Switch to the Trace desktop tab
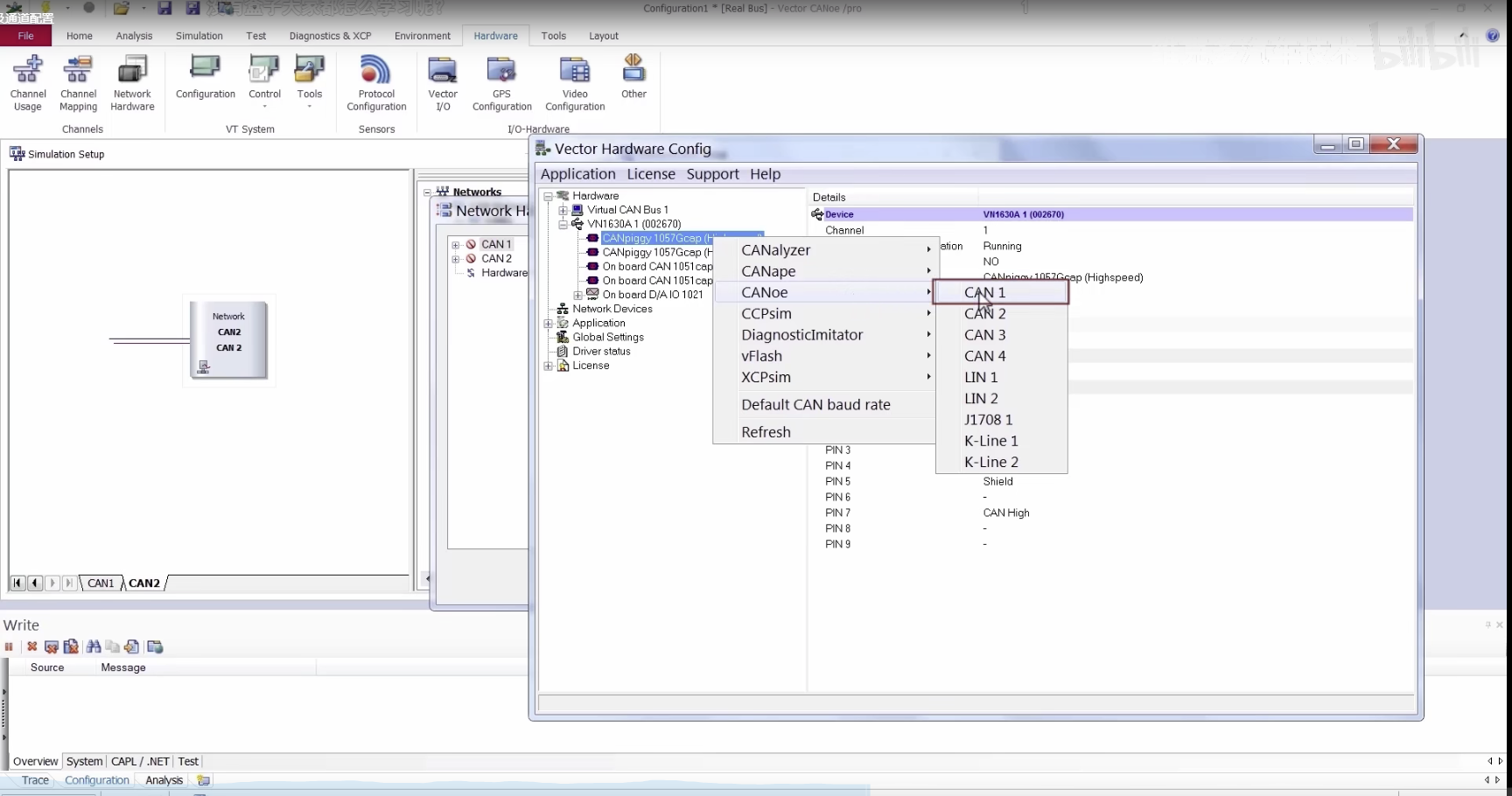 tap(35, 780)
